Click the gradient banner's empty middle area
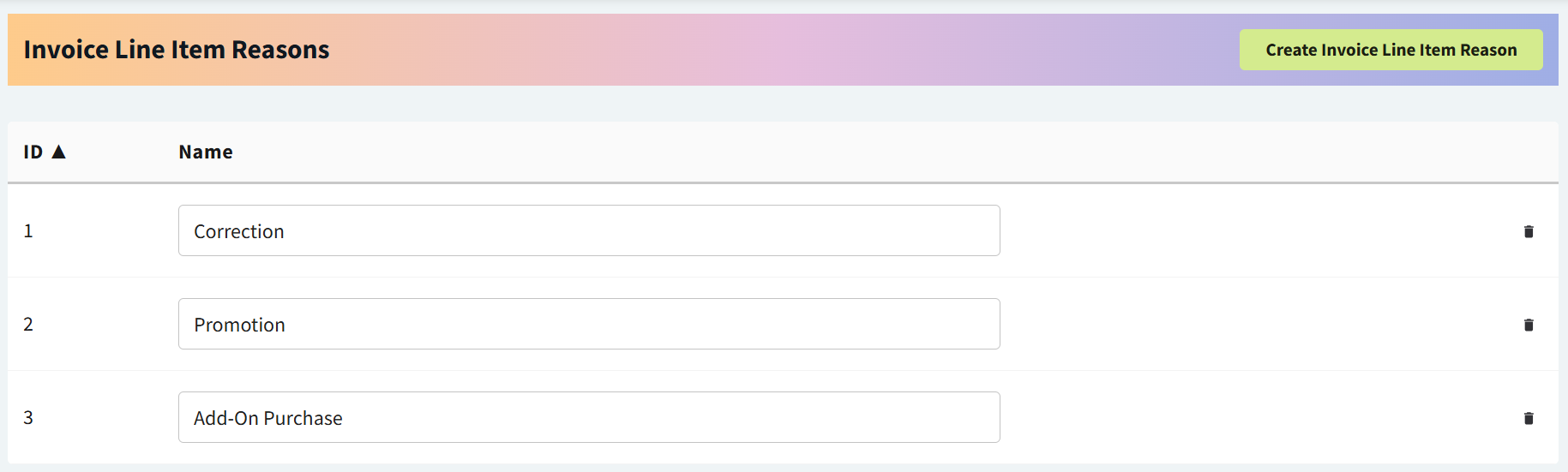The image size is (1568, 472). (772, 50)
